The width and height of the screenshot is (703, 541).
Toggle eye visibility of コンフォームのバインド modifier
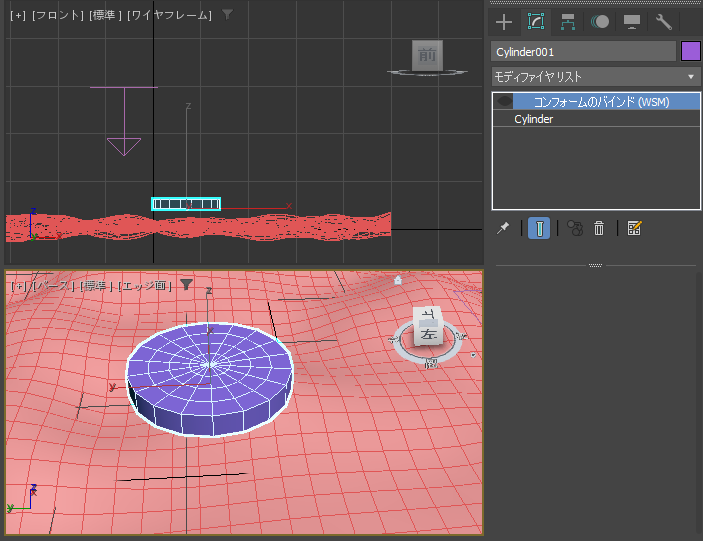tap(505, 101)
